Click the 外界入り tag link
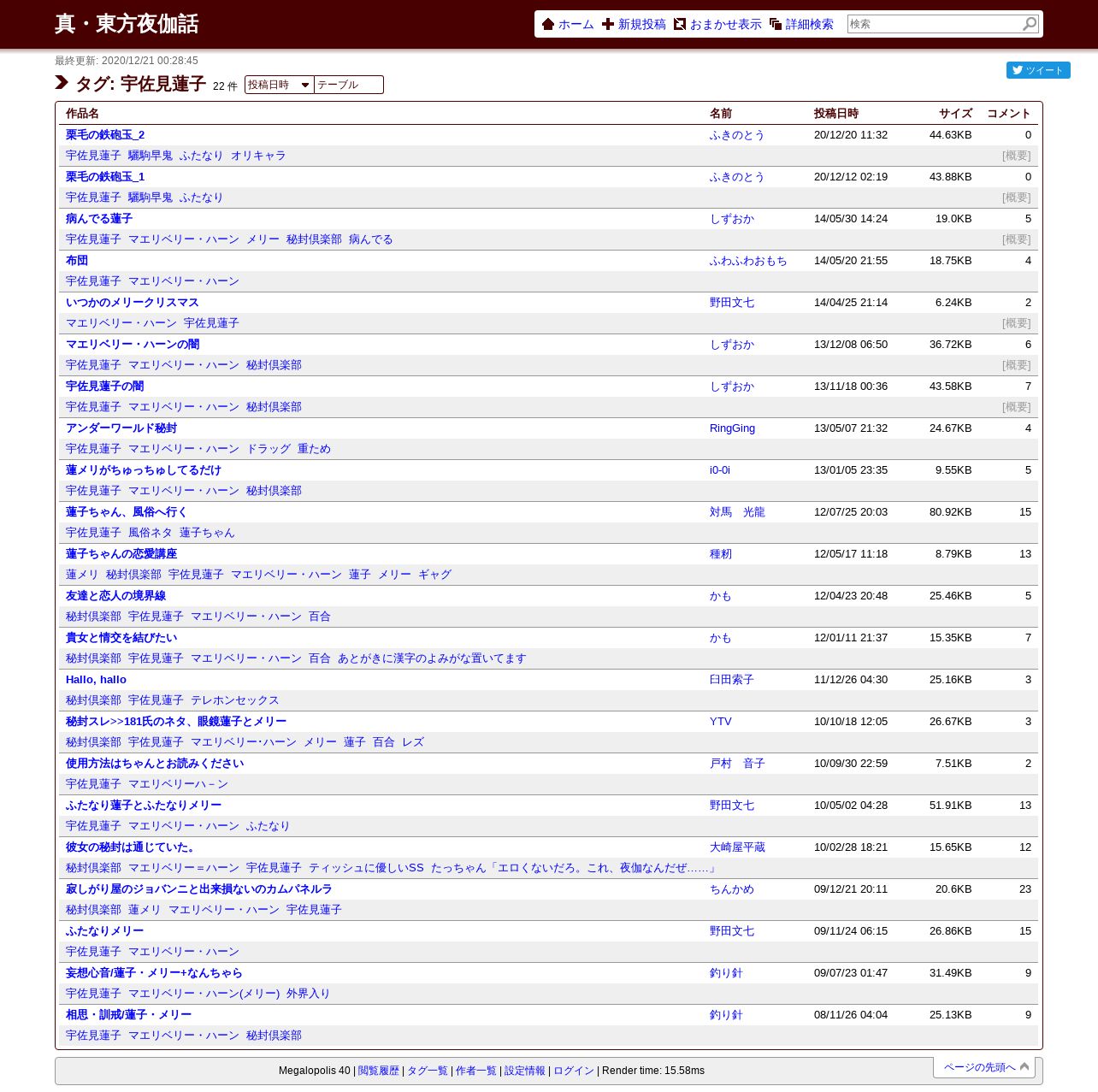 pyautogui.click(x=309, y=993)
